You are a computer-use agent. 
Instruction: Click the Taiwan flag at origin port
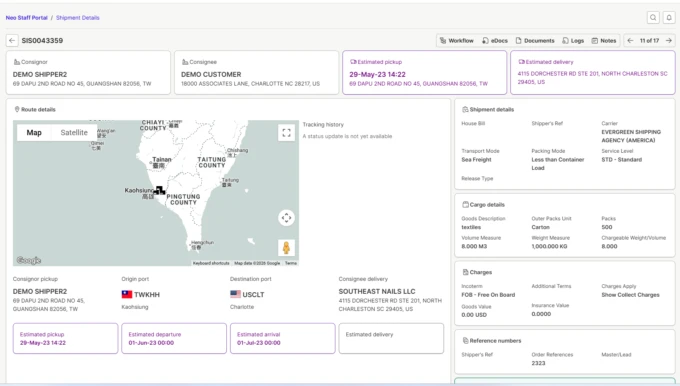pos(127,294)
